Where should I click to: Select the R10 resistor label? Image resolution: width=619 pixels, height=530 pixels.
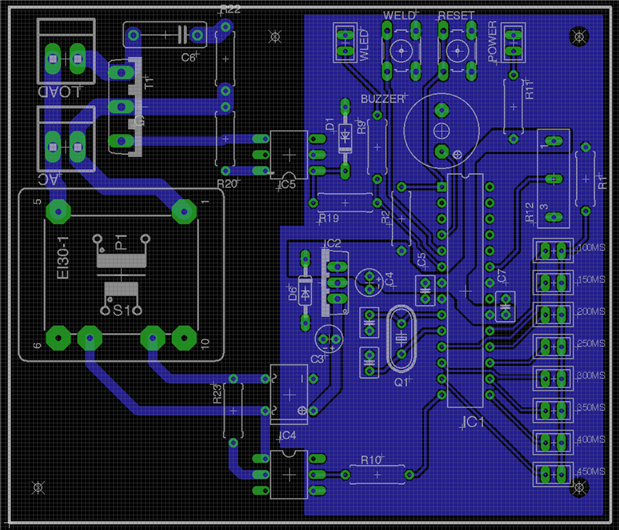pos(371,460)
